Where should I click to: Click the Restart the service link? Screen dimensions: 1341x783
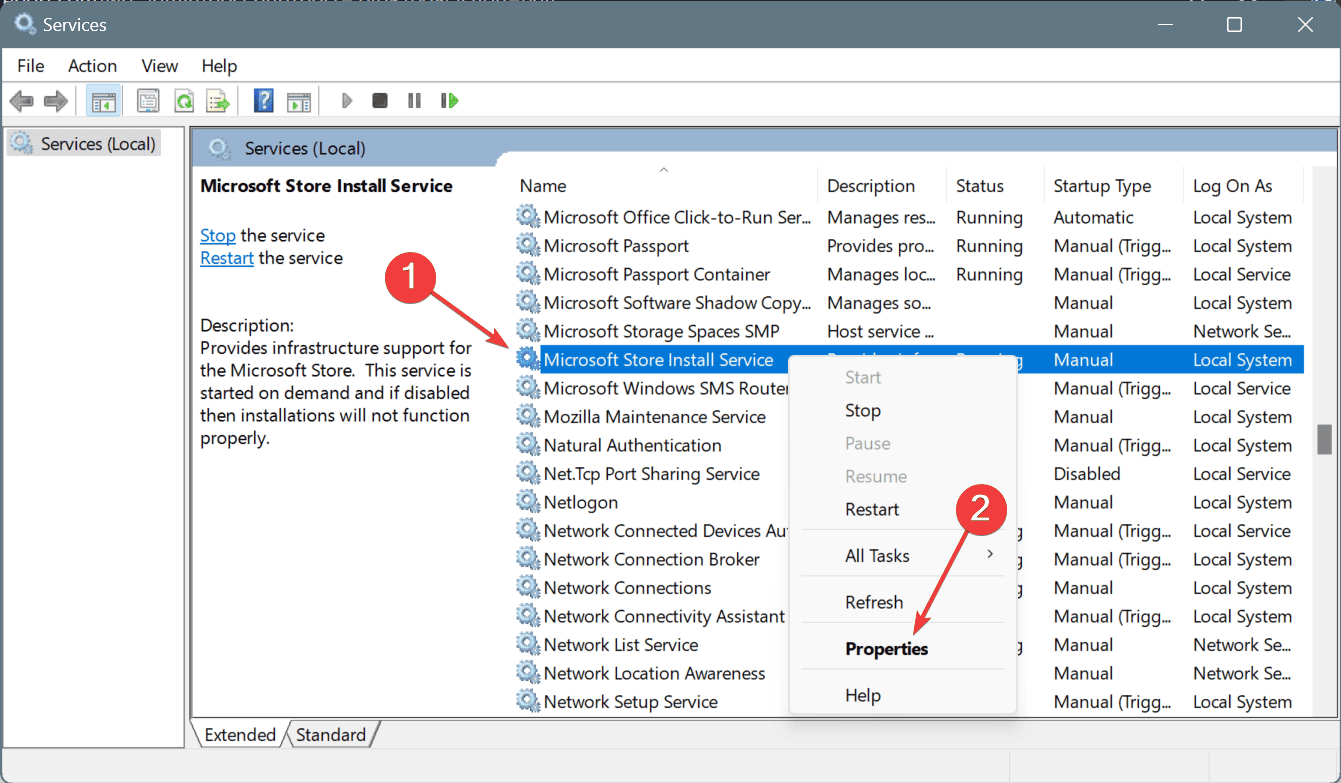[x=227, y=258]
